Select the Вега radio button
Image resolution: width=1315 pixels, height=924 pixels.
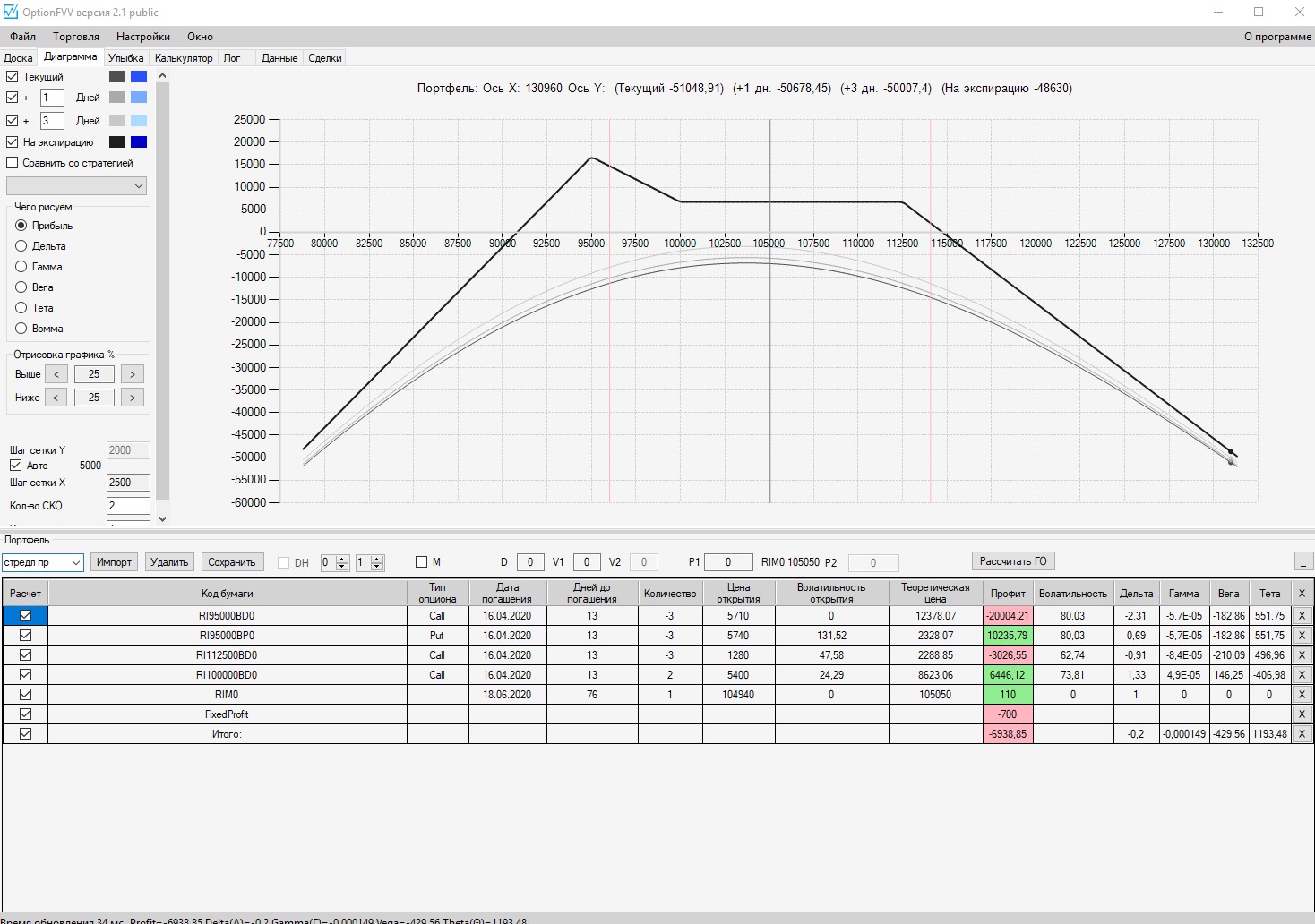(x=21, y=287)
